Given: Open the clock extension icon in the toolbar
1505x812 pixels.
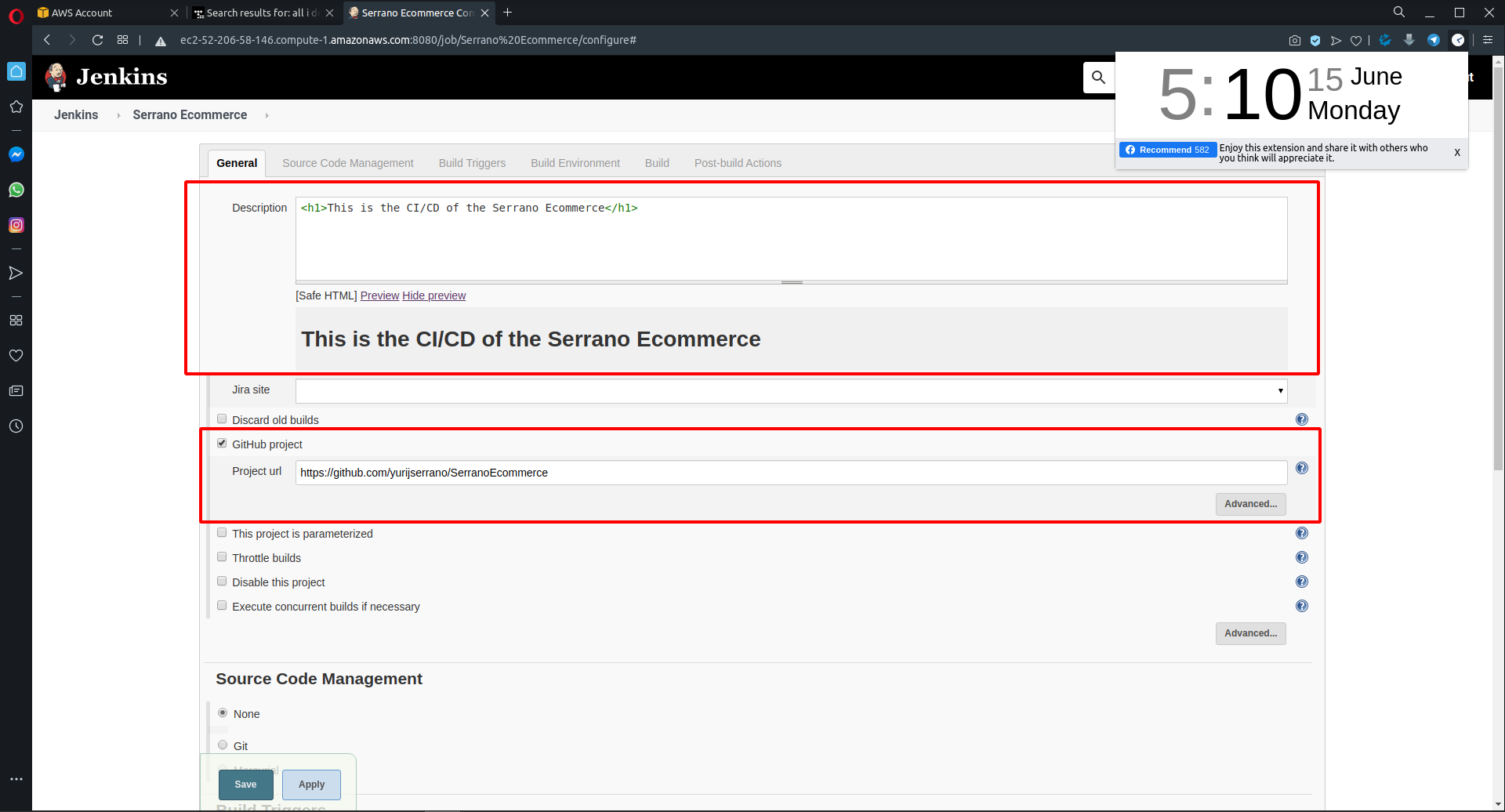Looking at the screenshot, I should coord(1458,40).
